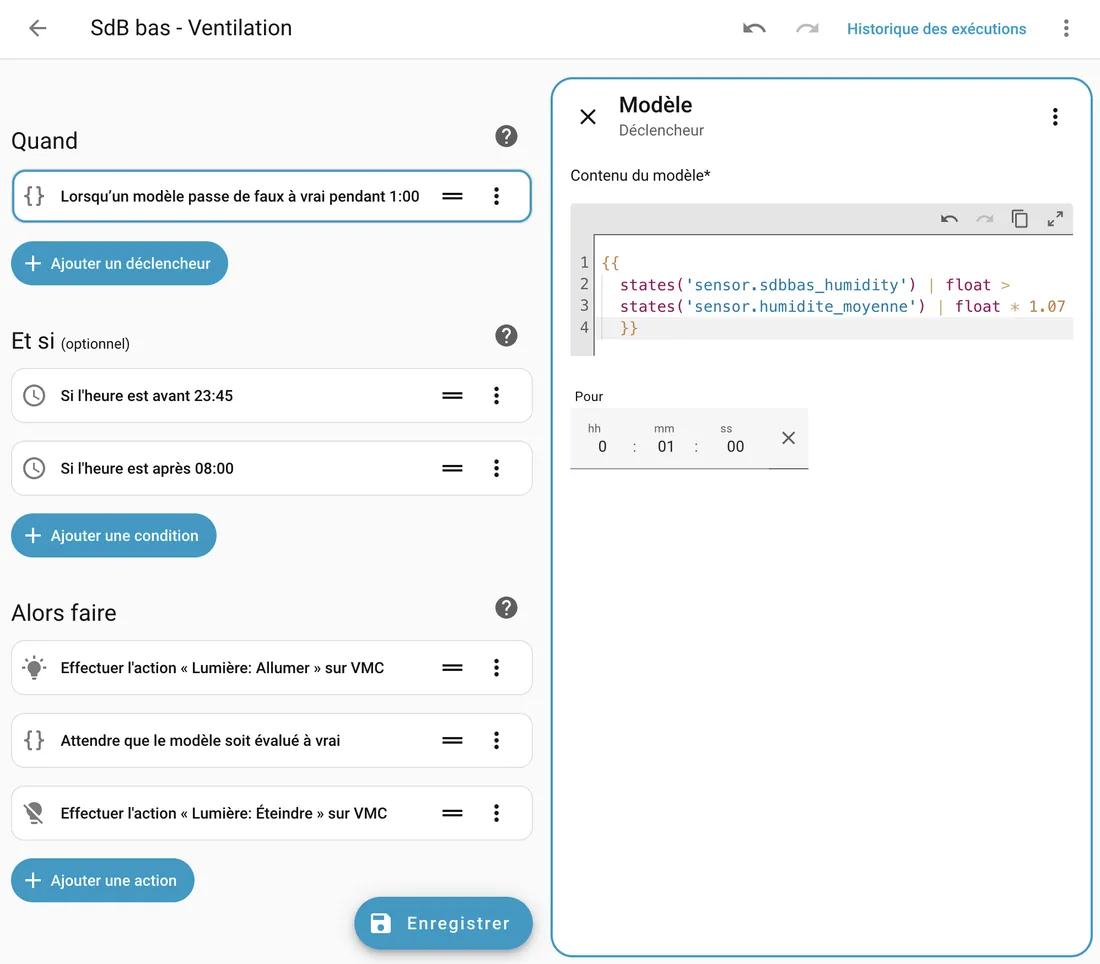The width and height of the screenshot is (1100, 964).
Task: Go back using the arrow icon
Action: (x=38, y=28)
